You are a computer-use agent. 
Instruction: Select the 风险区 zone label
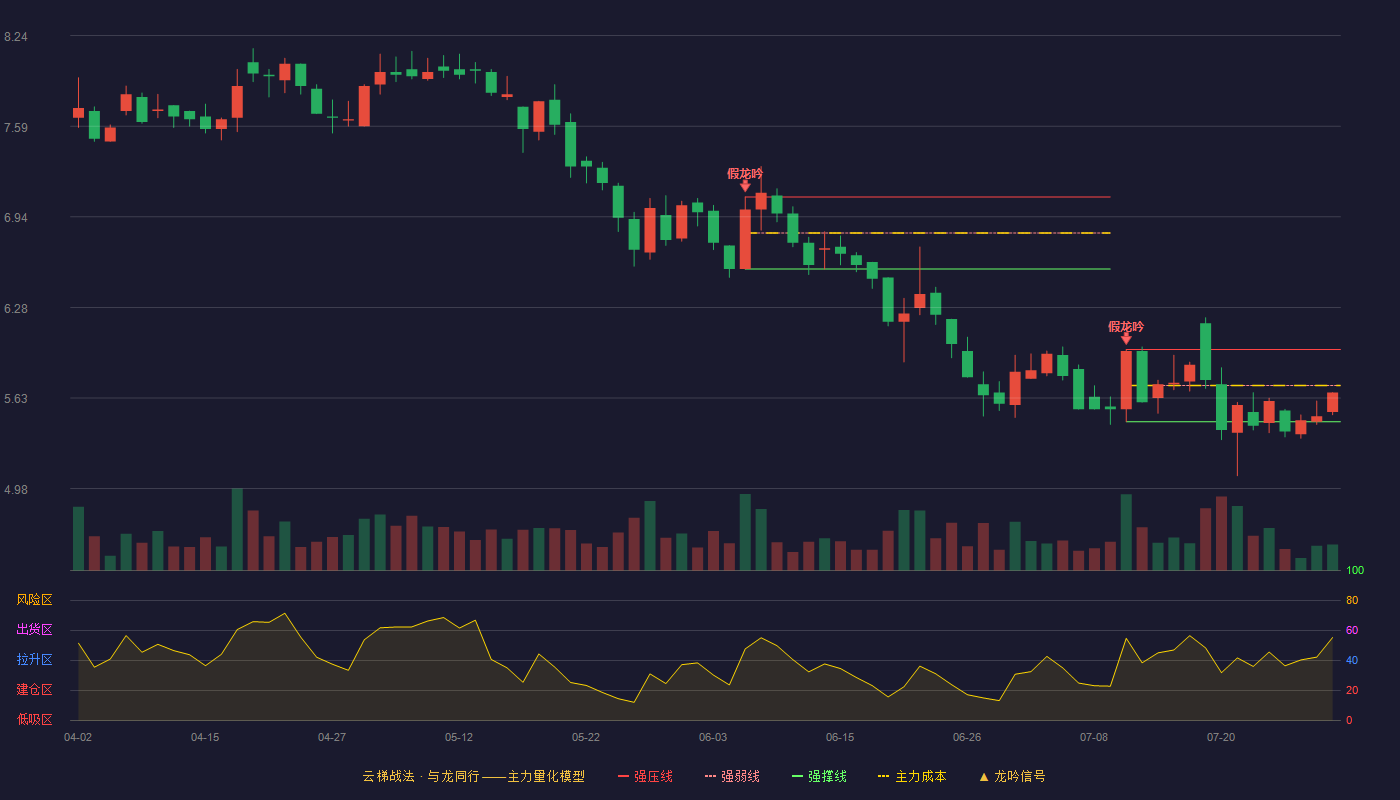point(34,600)
